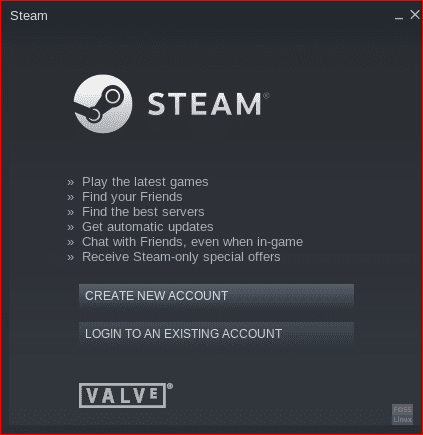This screenshot has height=435, width=423.
Task: Click the round Steam logo icon
Action: click(x=103, y=104)
